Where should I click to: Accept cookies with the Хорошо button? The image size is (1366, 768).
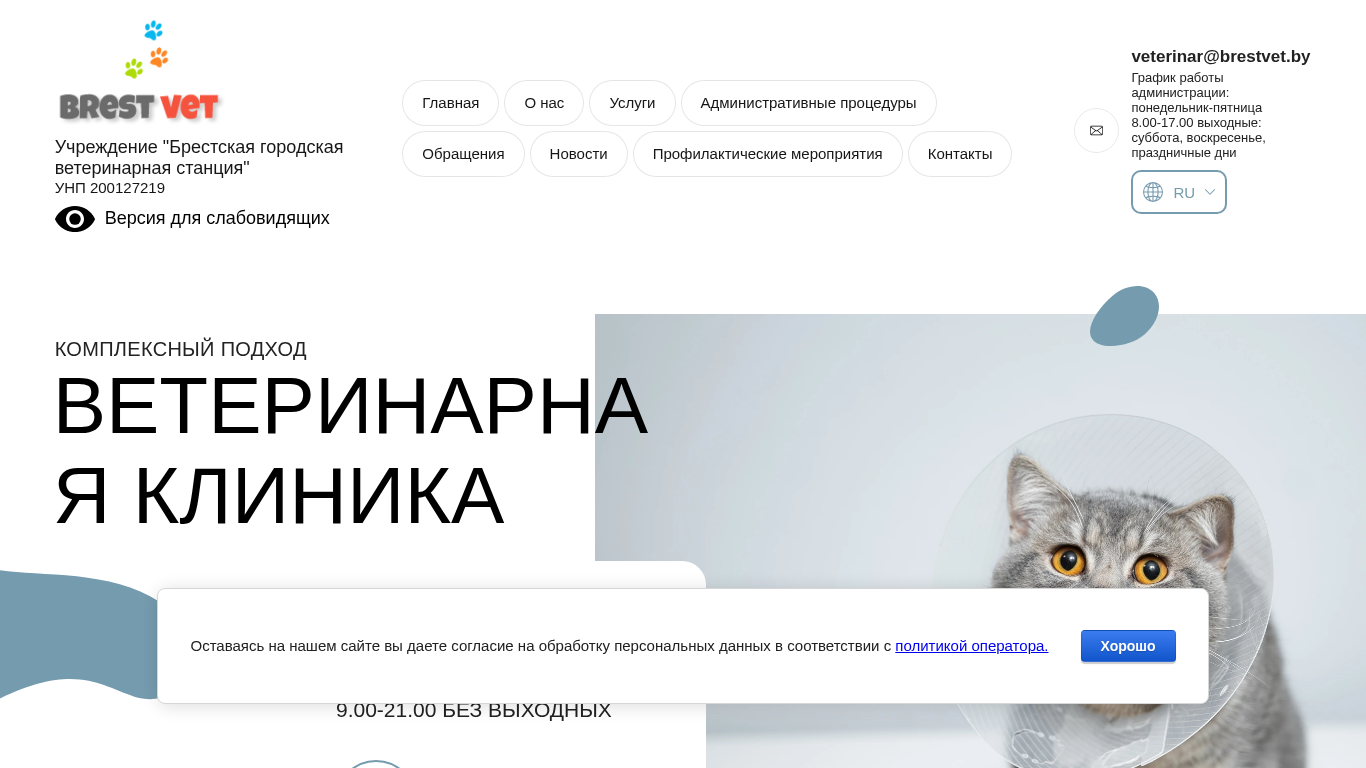tap(1128, 646)
